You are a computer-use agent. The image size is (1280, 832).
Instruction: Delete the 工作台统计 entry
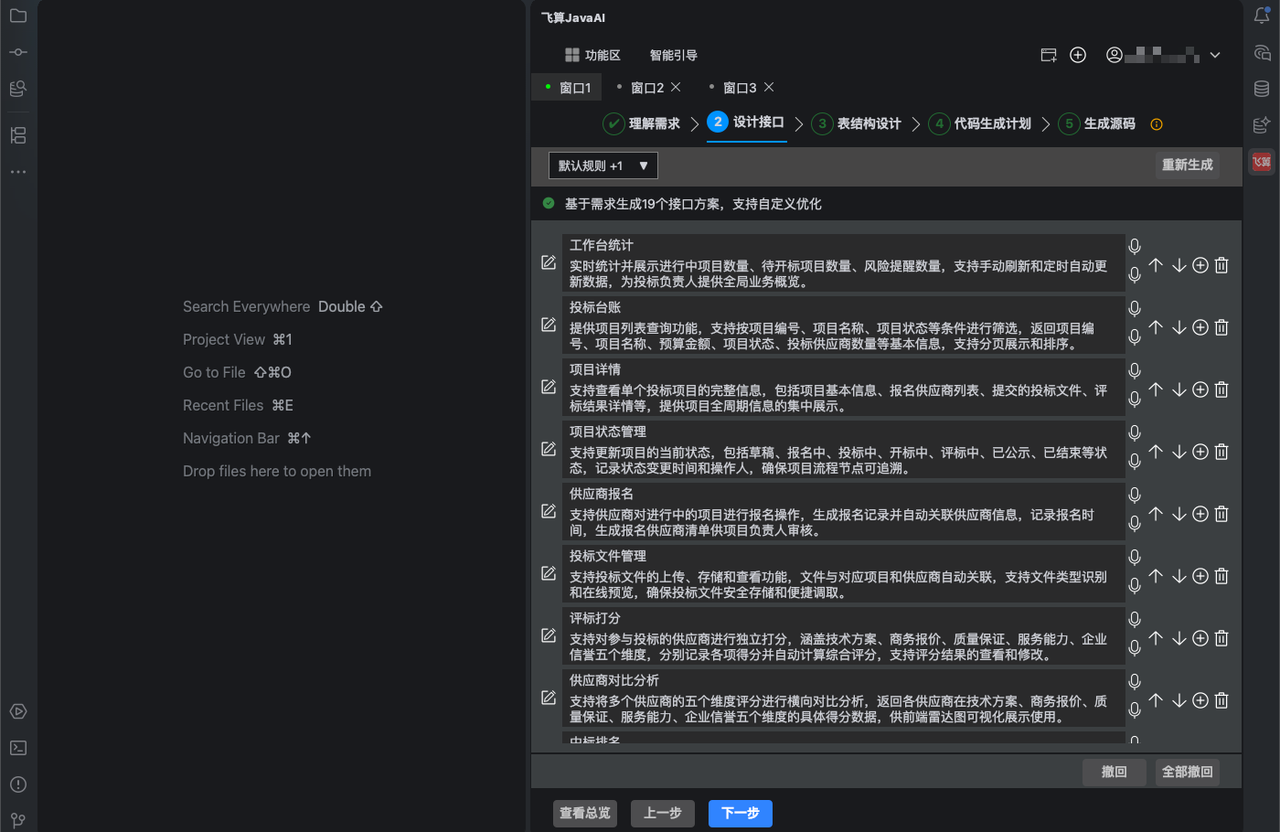[x=1221, y=265]
